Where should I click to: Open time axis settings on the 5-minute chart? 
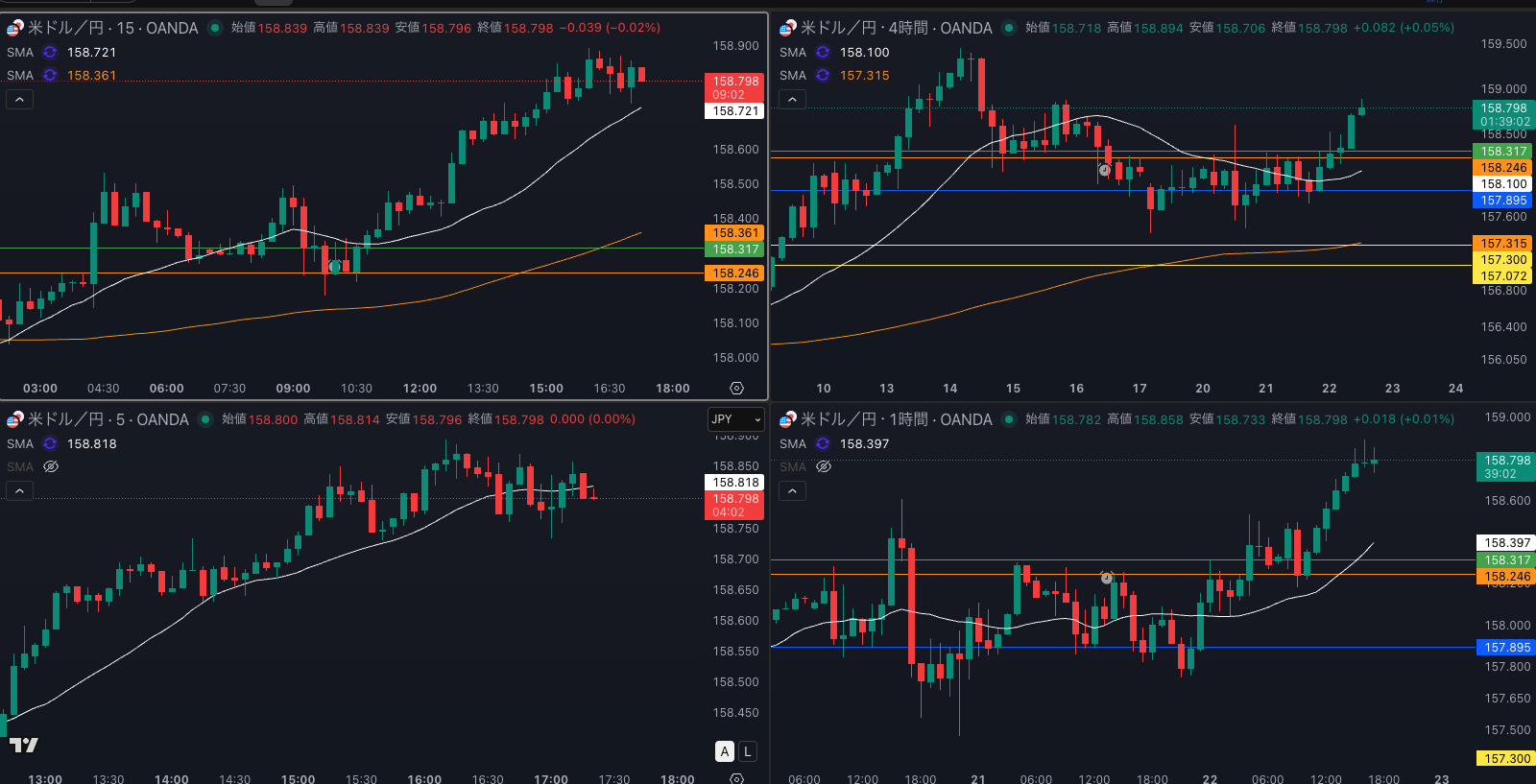736,778
